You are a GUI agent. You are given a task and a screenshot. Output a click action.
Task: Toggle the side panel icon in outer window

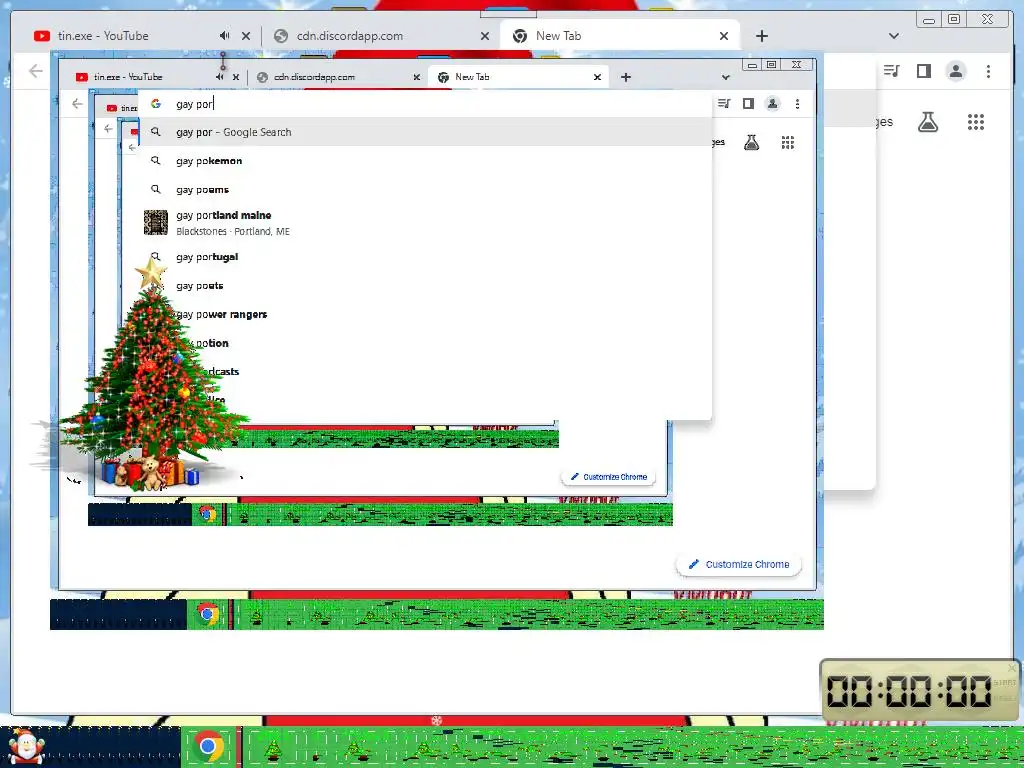click(923, 71)
